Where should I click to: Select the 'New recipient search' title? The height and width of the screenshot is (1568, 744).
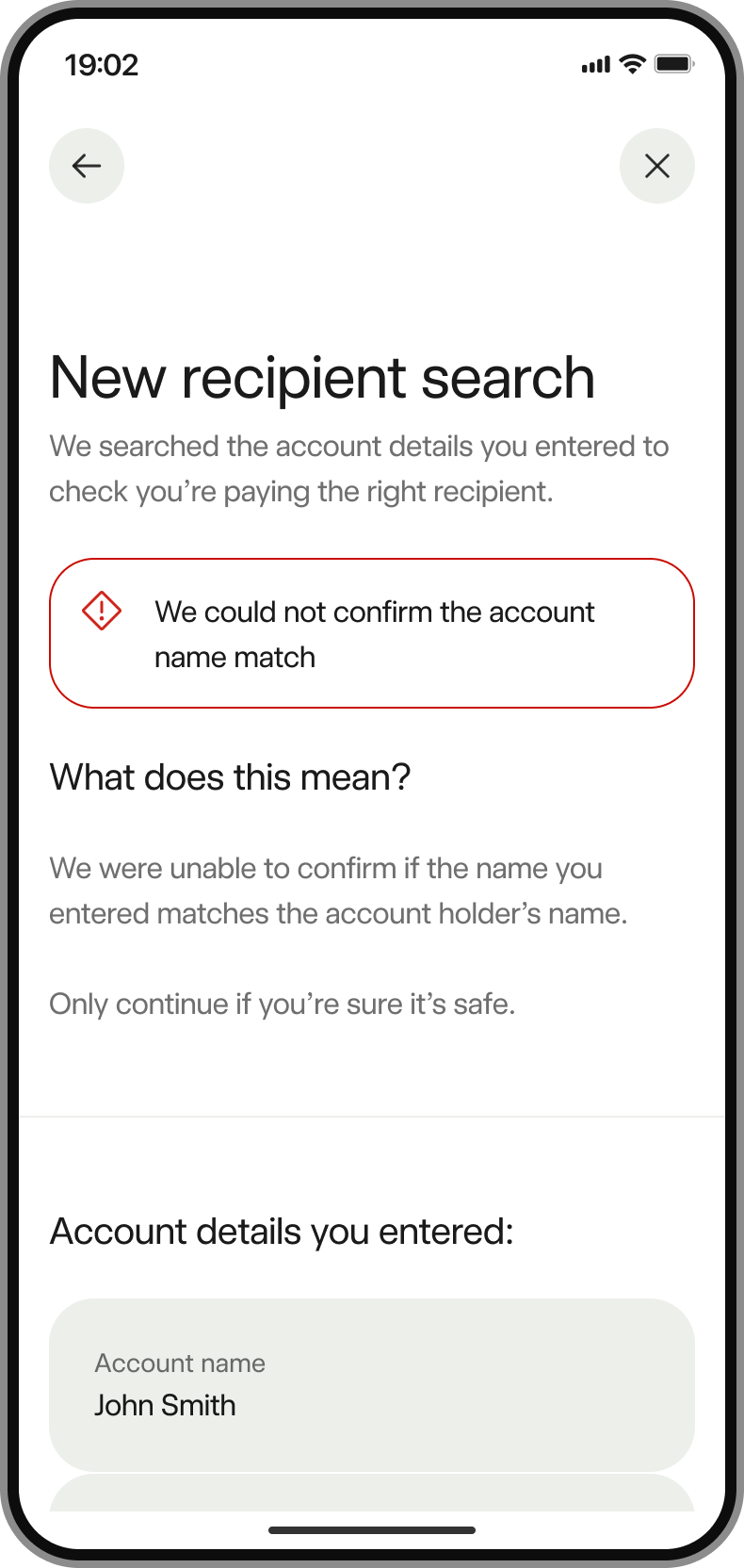tap(322, 377)
